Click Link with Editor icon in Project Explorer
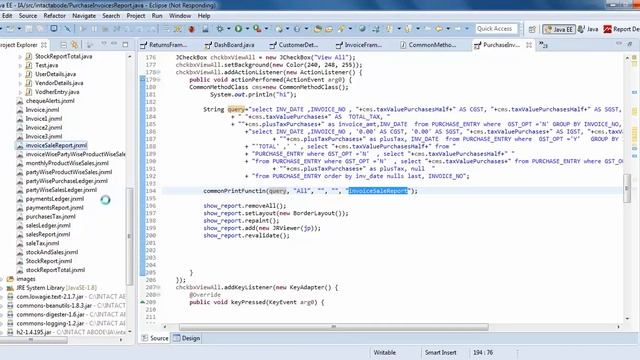The width and height of the screenshot is (640, 360). pos(75,45)
